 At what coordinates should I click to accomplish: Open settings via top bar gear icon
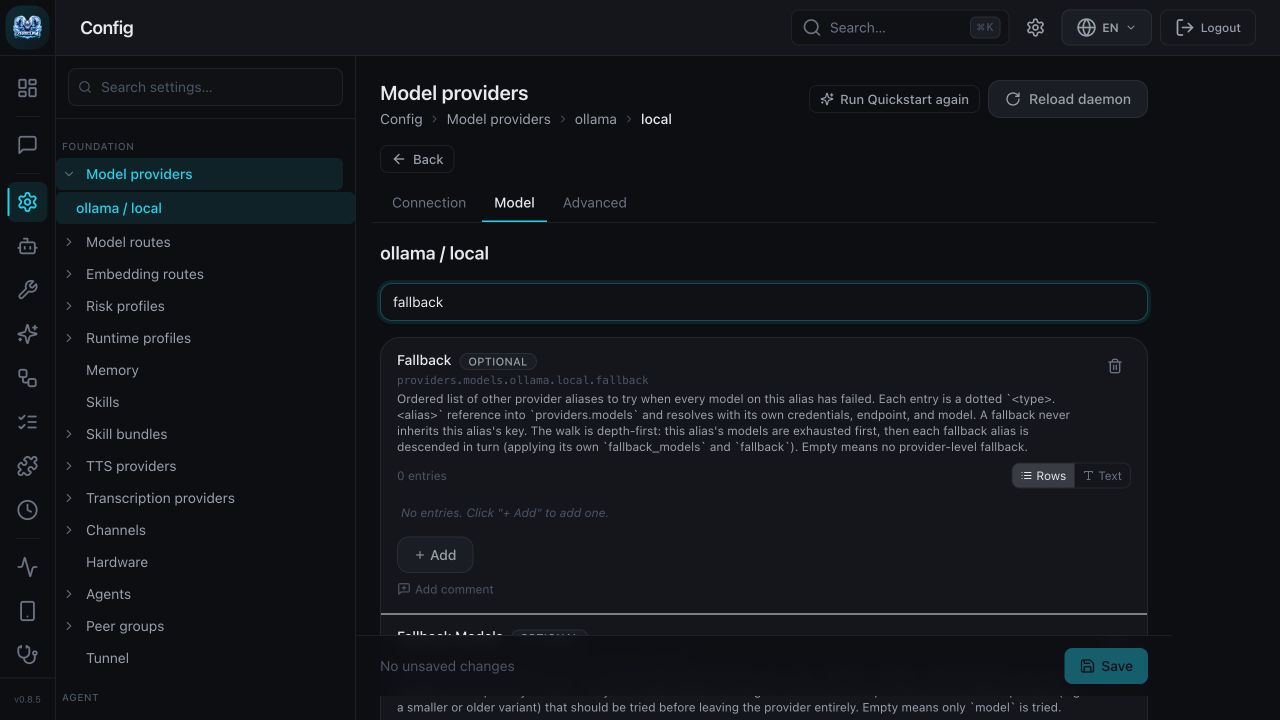tap(1035, 28)
